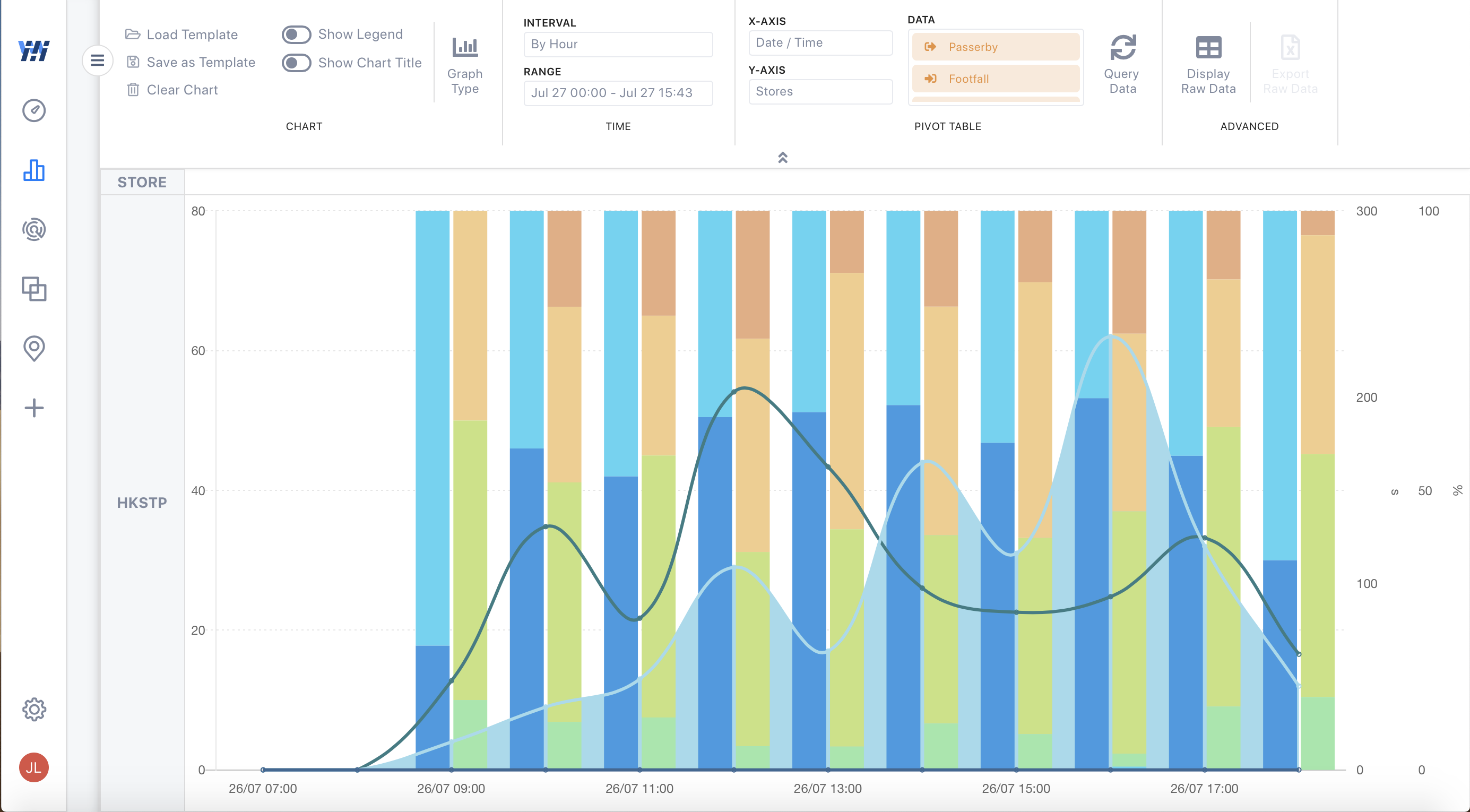Open the radar target sidebar icon
Image resolution: width=1470 pixels, height=812 pixels.
point(33,229)
